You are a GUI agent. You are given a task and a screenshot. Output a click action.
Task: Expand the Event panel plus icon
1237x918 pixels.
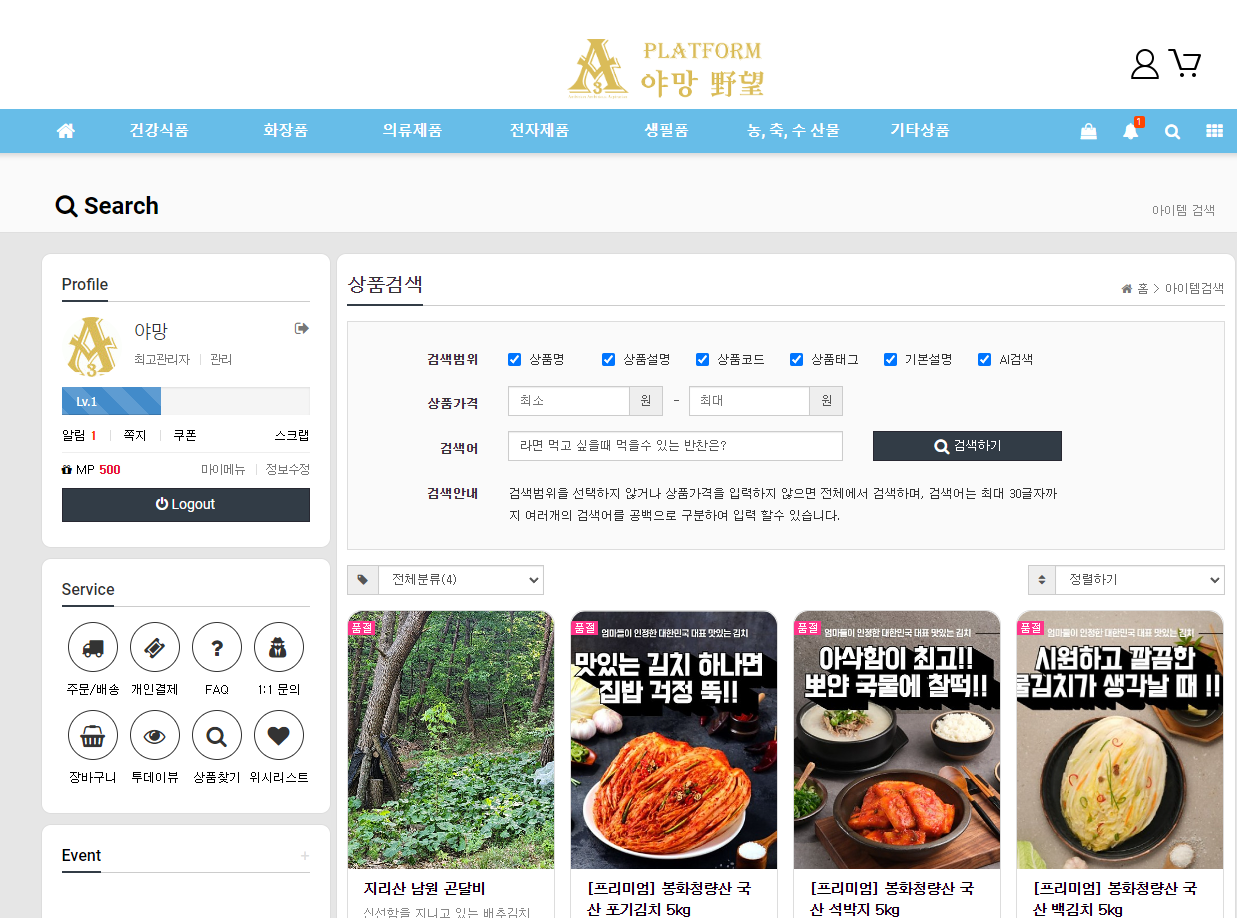[x=305, y=856]
